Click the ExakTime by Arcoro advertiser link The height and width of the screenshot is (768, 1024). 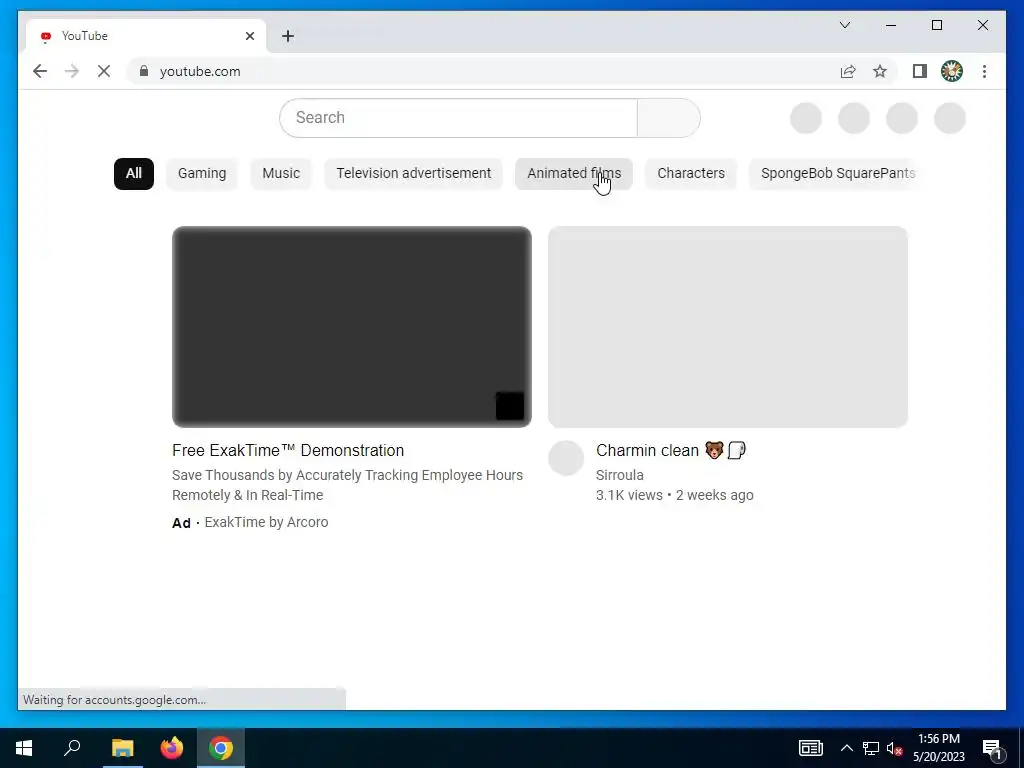[266, 522]
